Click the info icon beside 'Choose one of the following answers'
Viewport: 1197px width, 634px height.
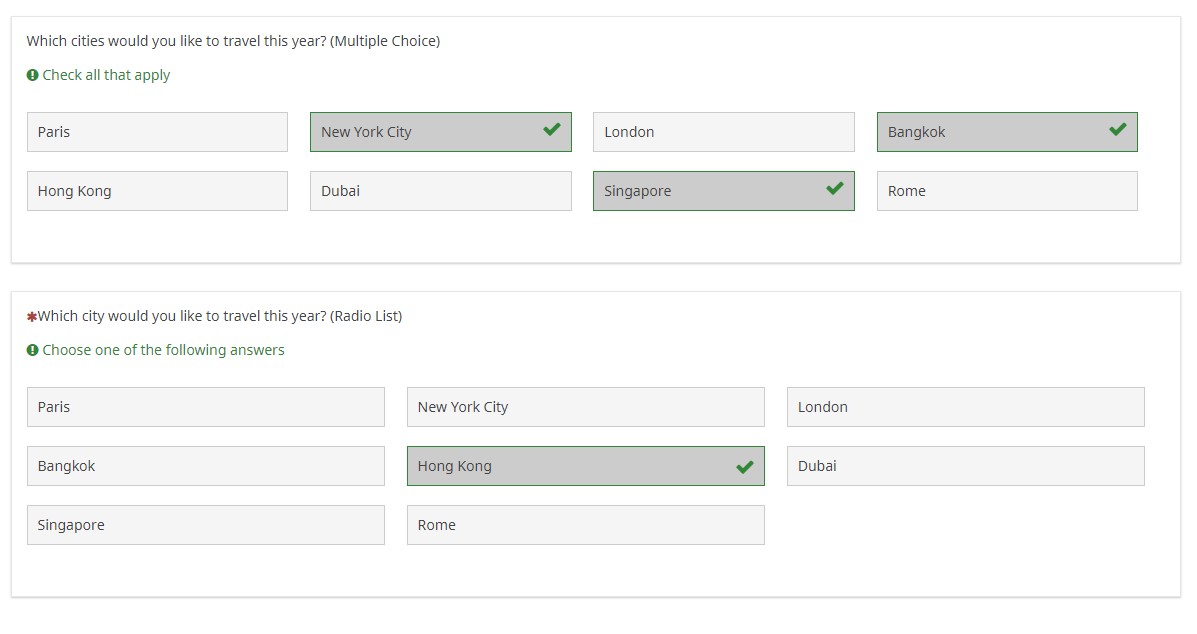pyautogui.click(x=31, y=349)
